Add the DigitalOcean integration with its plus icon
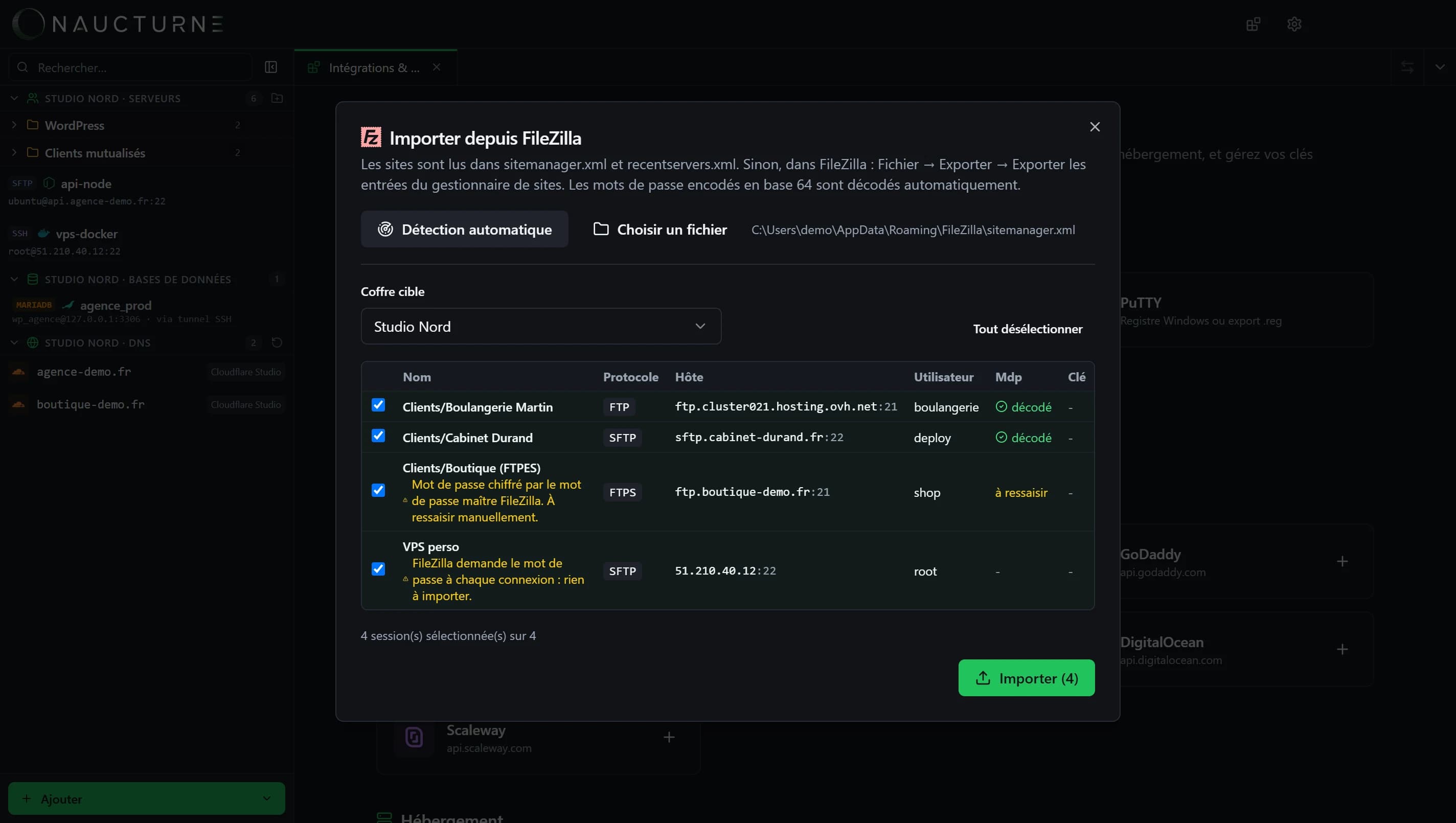The width and height of the screenshot is (1456, 823). tap(1343, 650)
